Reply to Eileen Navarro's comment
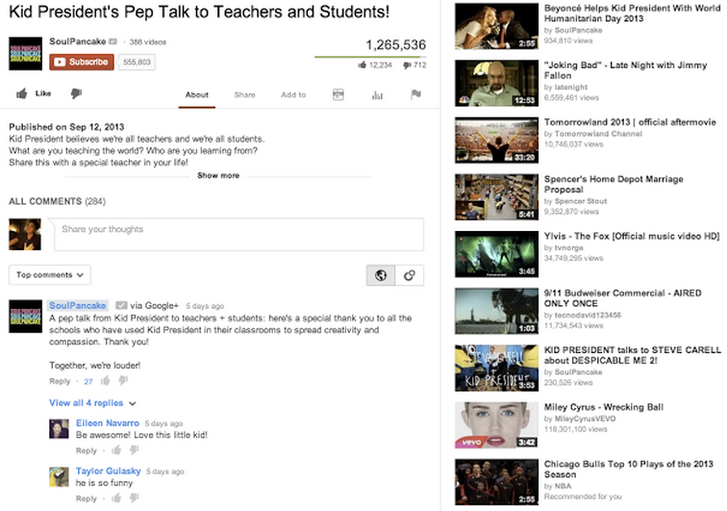Viewport: 727px width, 511px height. (87, 451)
